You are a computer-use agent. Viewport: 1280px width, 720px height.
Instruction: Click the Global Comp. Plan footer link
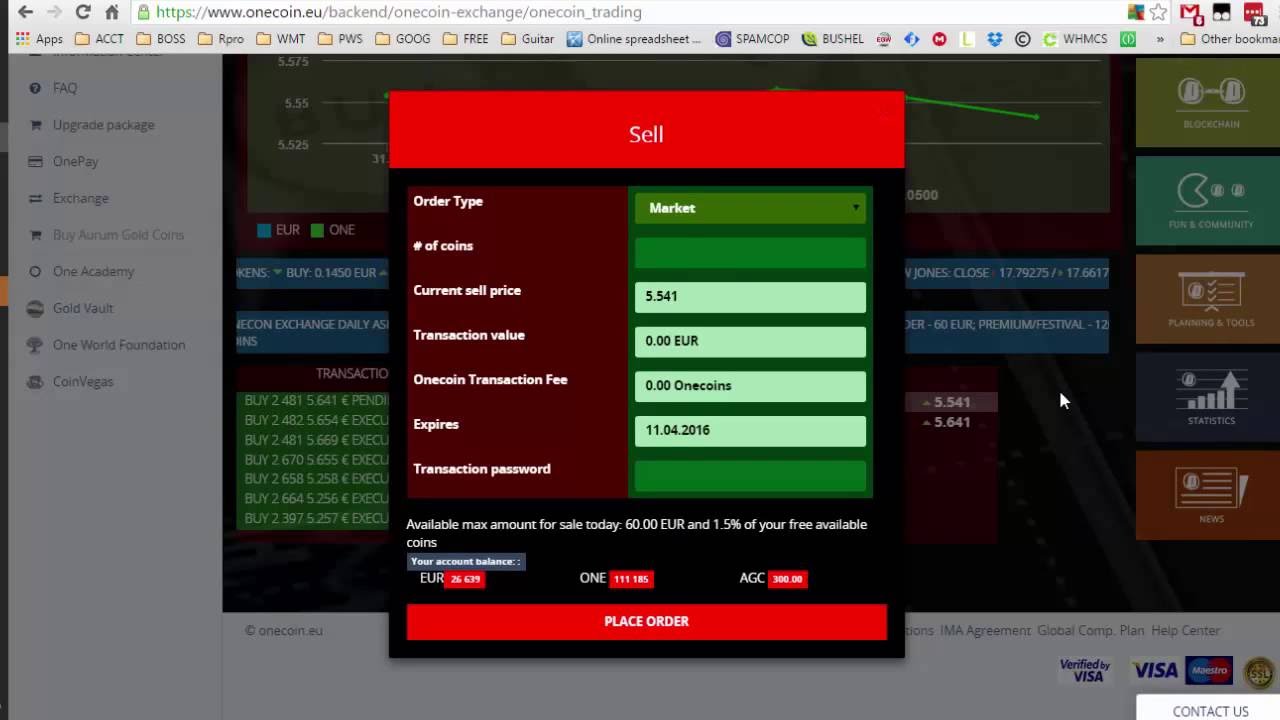(1090, 631)
